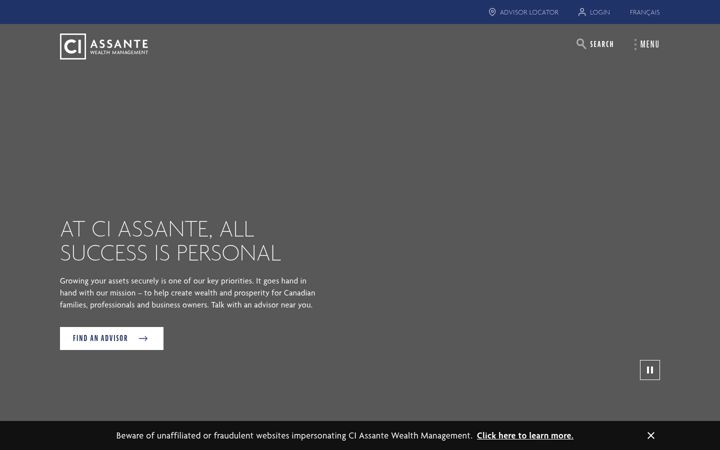Open the Advisor Locator link
The width and height of the screenshot is (720, 450).
[x=529, y=12]
